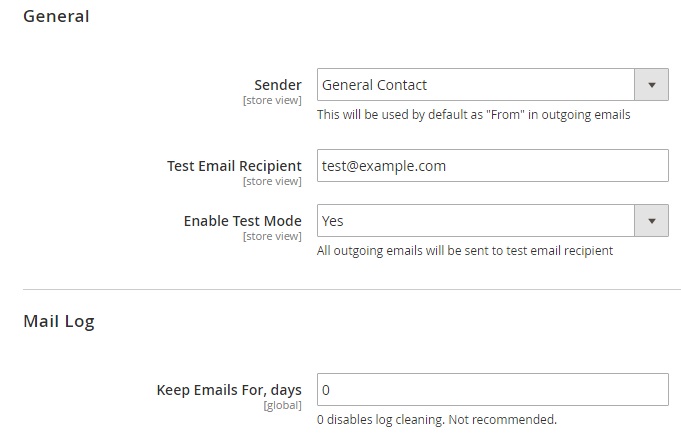Open the Enable Test Mode dropdown
The image size is (681, 437).
point(476,221)
